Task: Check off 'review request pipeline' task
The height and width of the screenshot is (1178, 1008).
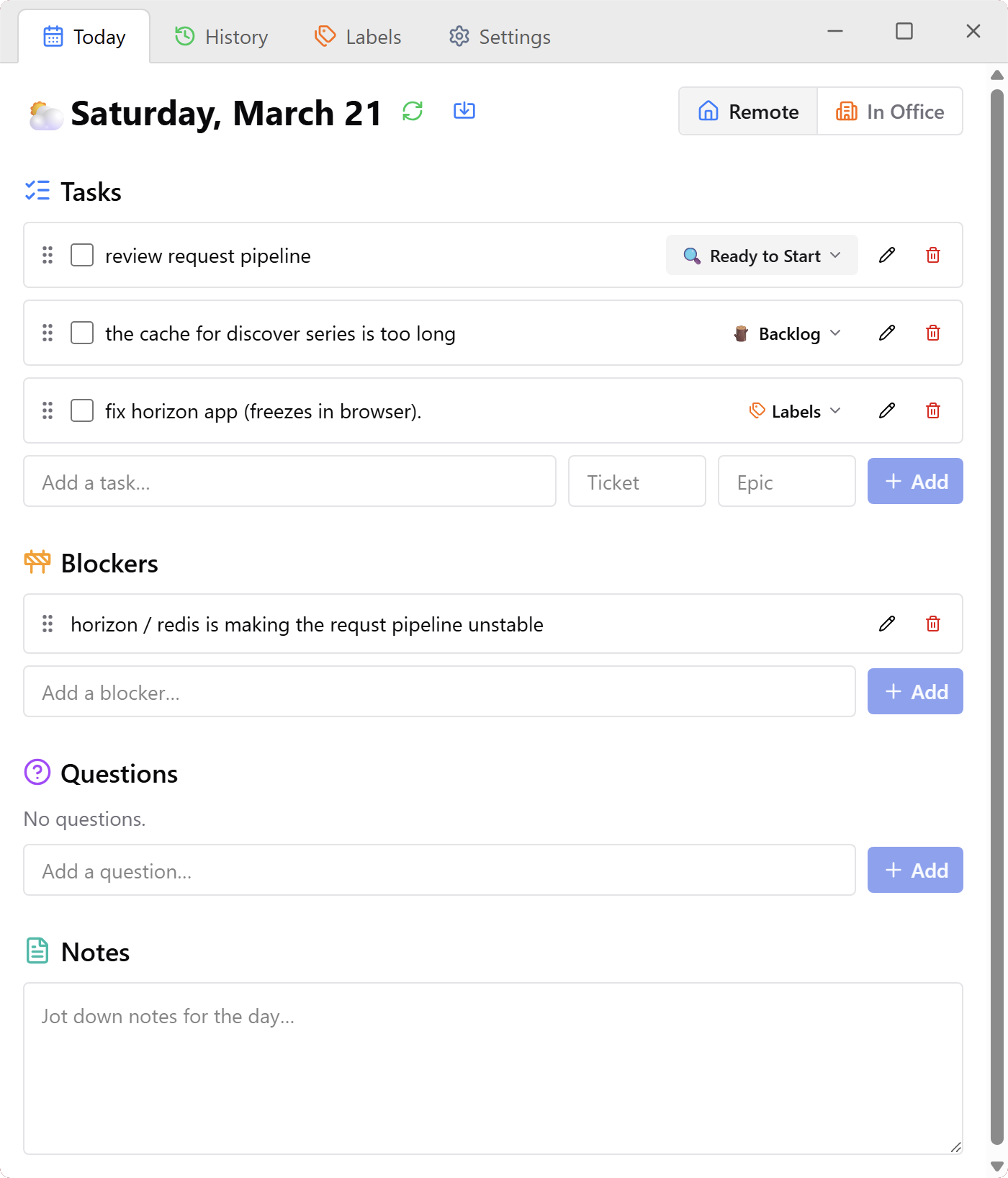Action: coord(82,255)
